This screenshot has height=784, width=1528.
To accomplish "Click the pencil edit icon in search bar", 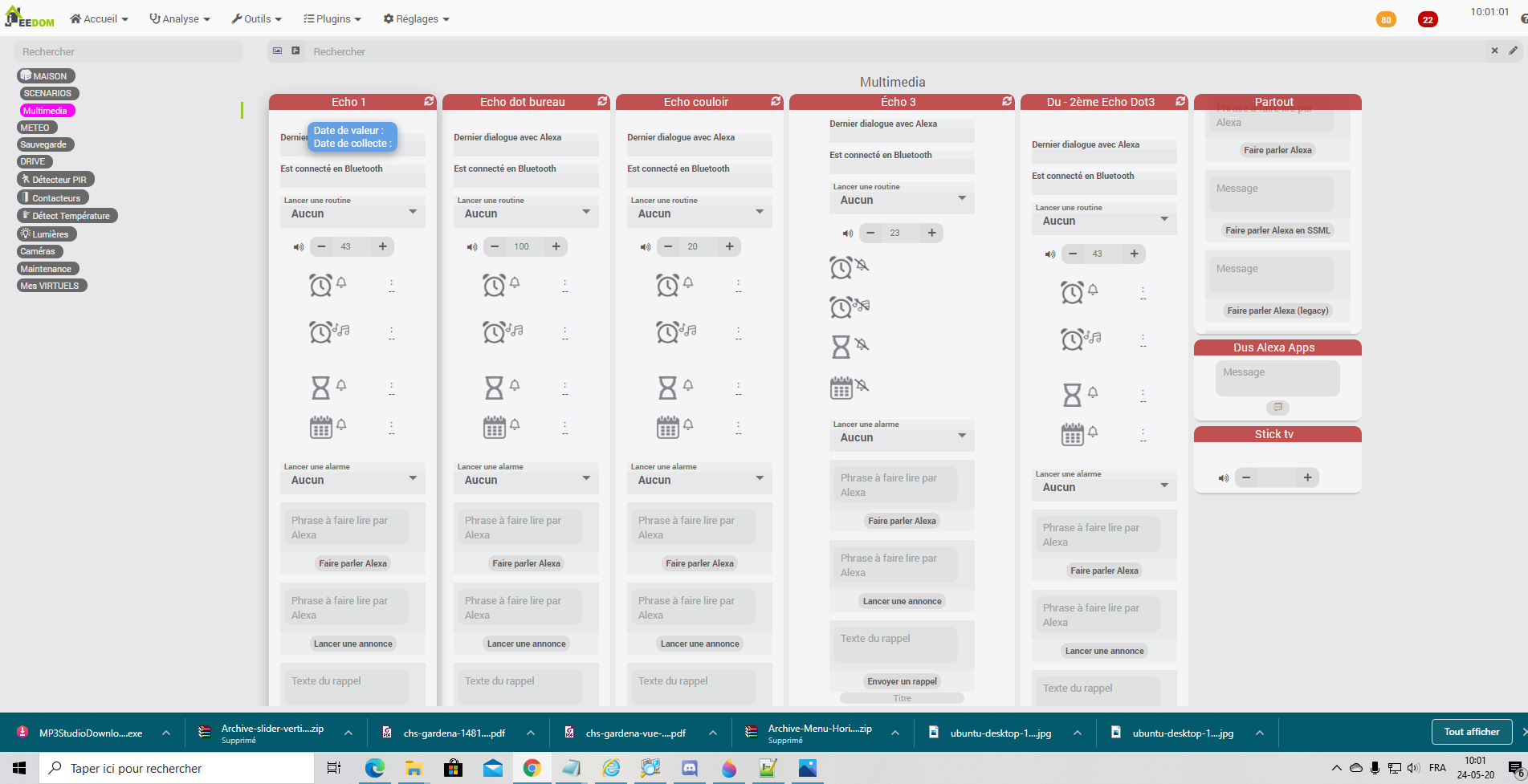I will (1514, 51).
